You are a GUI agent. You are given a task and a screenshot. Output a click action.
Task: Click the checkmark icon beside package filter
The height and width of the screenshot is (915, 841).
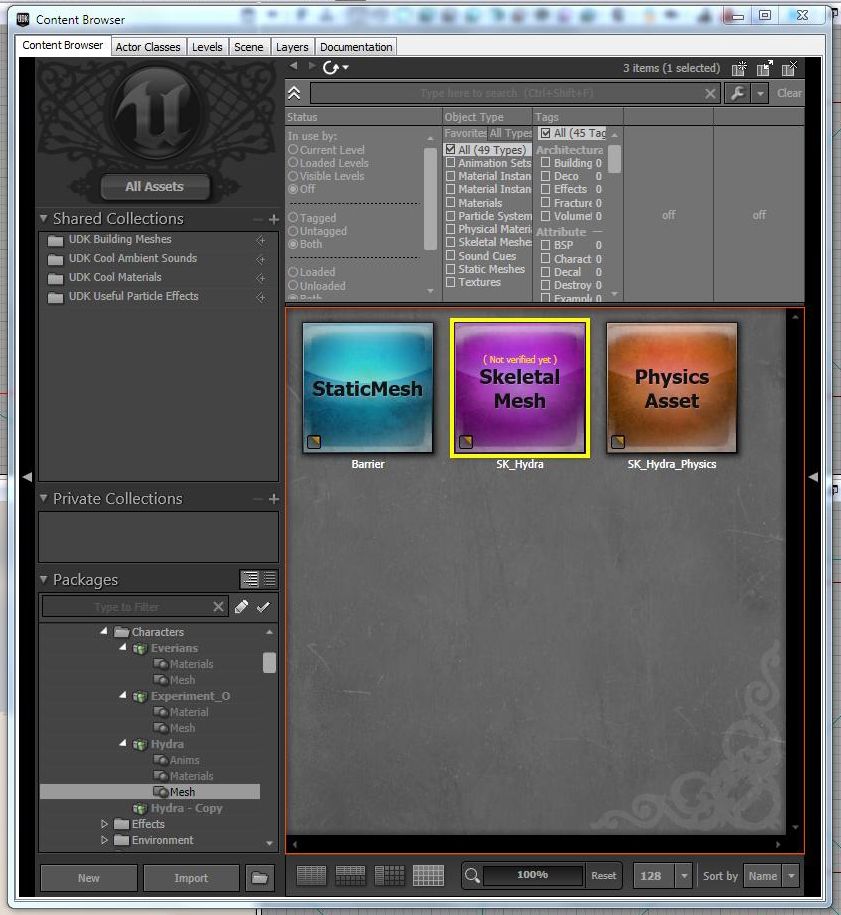(263, 607)
